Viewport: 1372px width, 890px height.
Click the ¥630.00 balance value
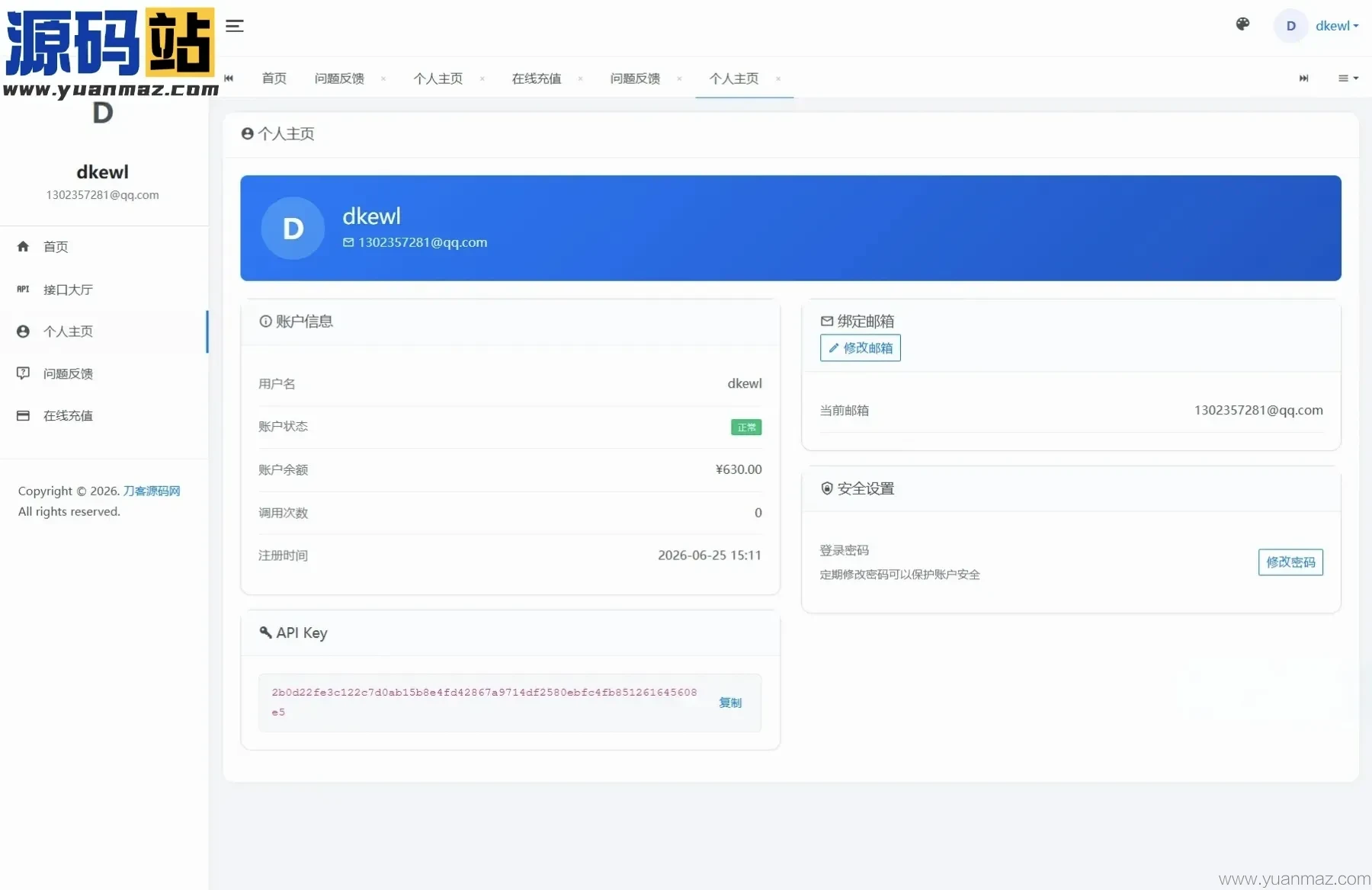739,469
